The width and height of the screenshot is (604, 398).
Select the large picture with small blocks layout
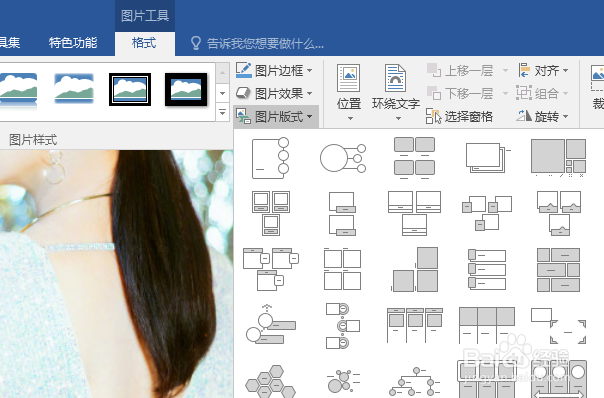(x=559, y=158)
